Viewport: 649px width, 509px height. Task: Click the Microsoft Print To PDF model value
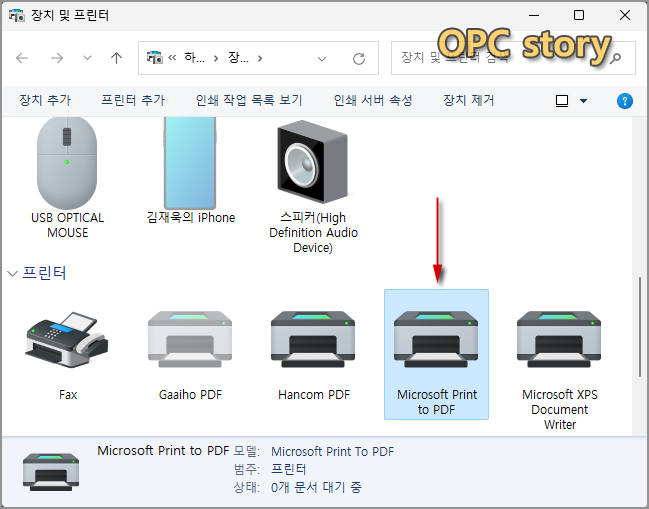[332, 451]
